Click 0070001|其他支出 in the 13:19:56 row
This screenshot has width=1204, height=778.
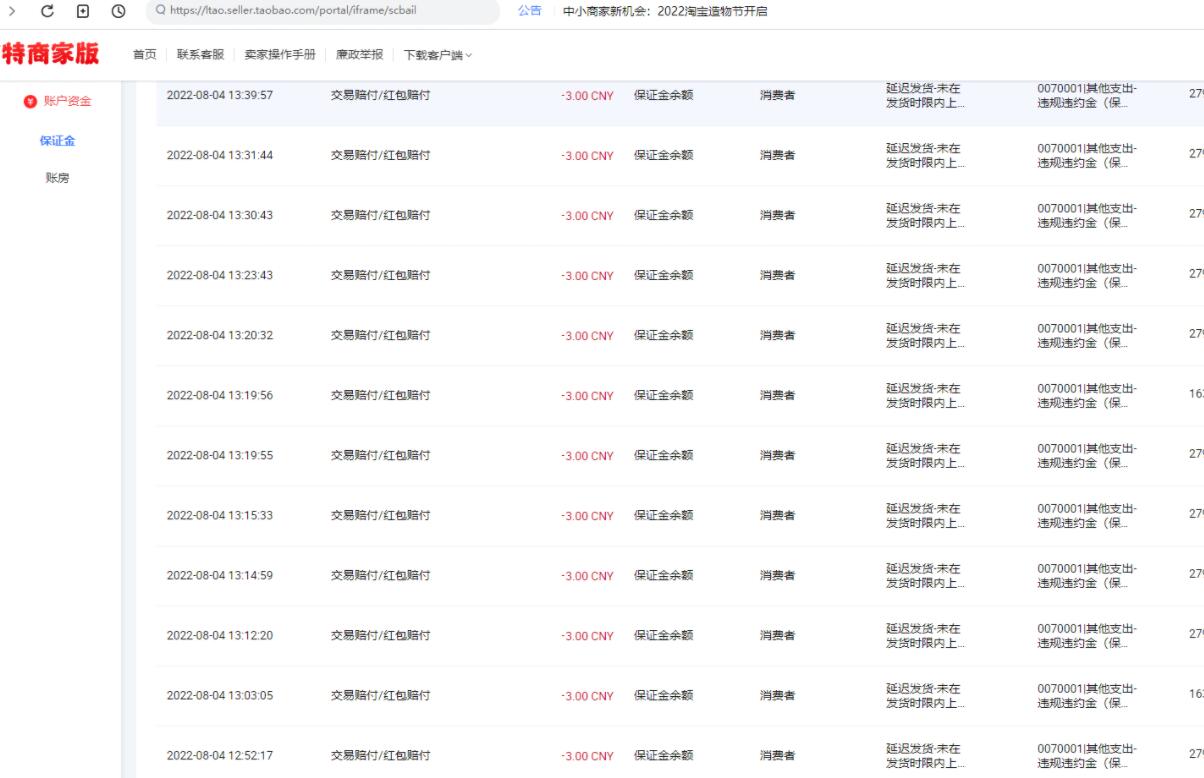pos(1087,395)
